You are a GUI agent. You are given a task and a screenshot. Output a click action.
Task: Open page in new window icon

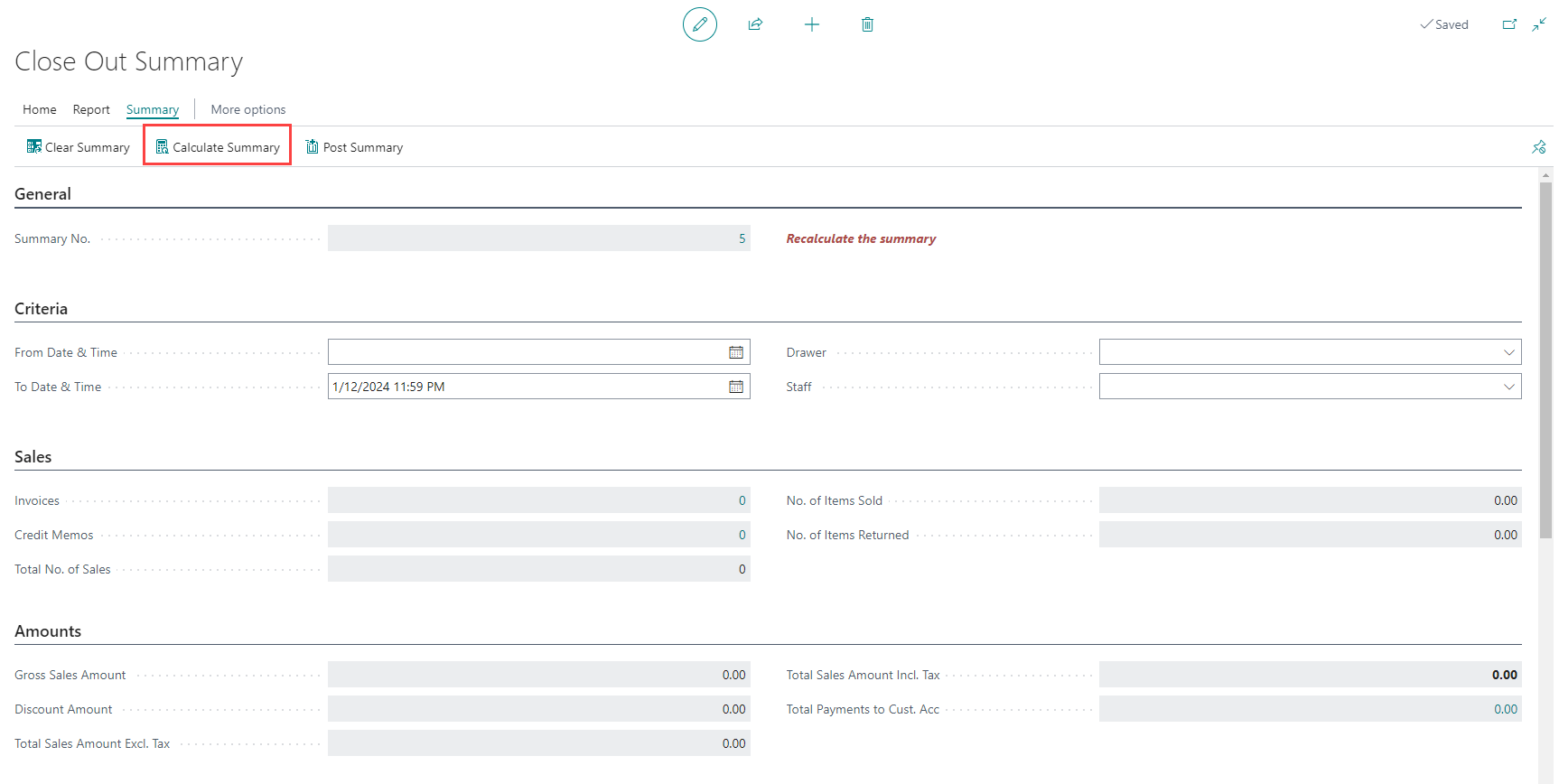pos(1509,24)
